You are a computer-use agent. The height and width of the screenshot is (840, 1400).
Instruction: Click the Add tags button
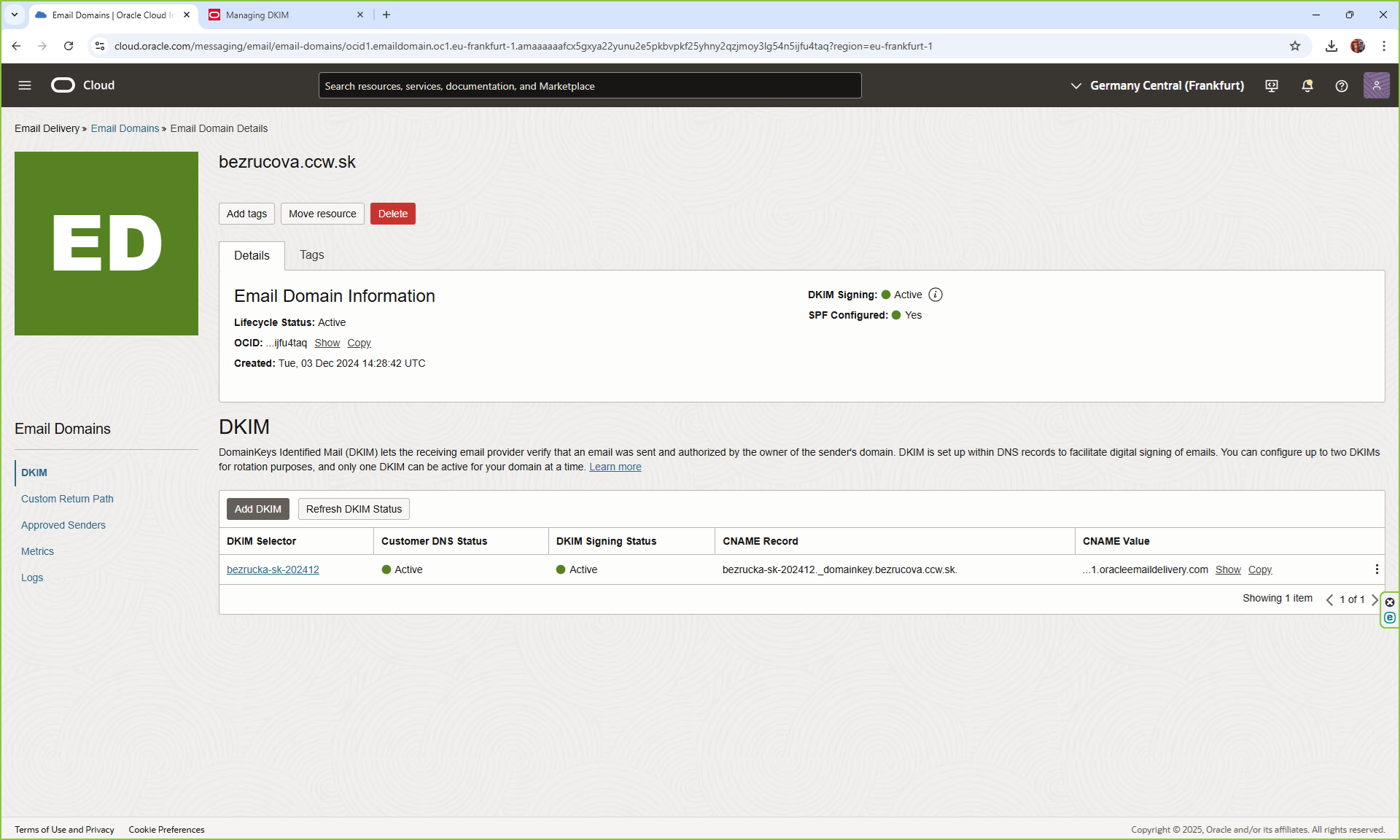pos(246,214)
